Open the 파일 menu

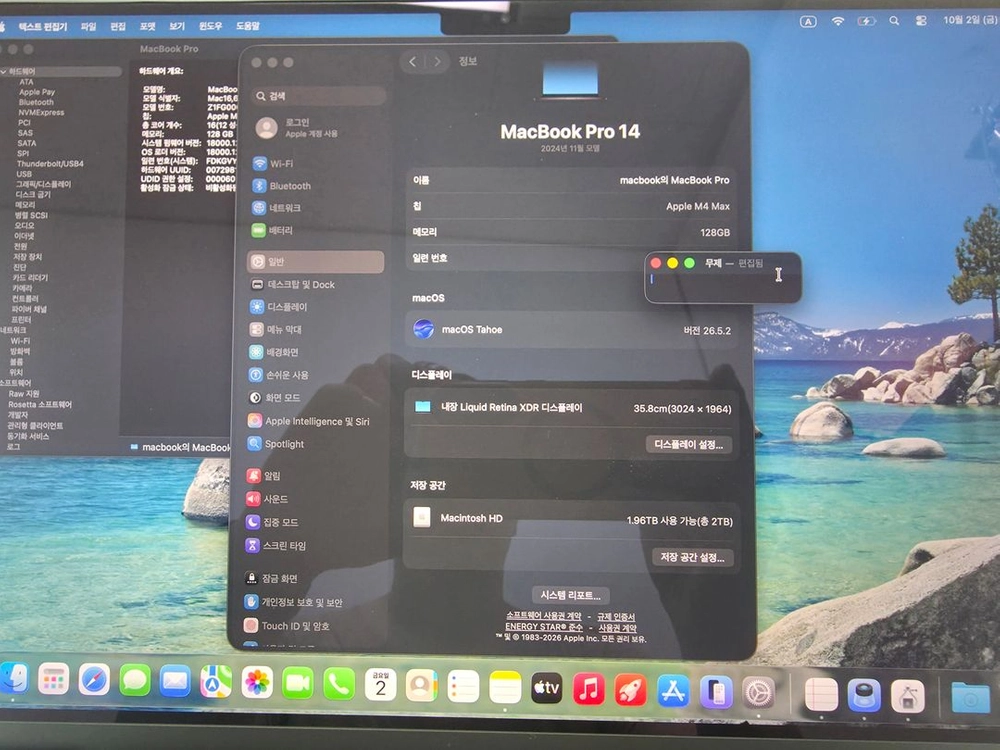pyautogui.click(x=88, y=26)
